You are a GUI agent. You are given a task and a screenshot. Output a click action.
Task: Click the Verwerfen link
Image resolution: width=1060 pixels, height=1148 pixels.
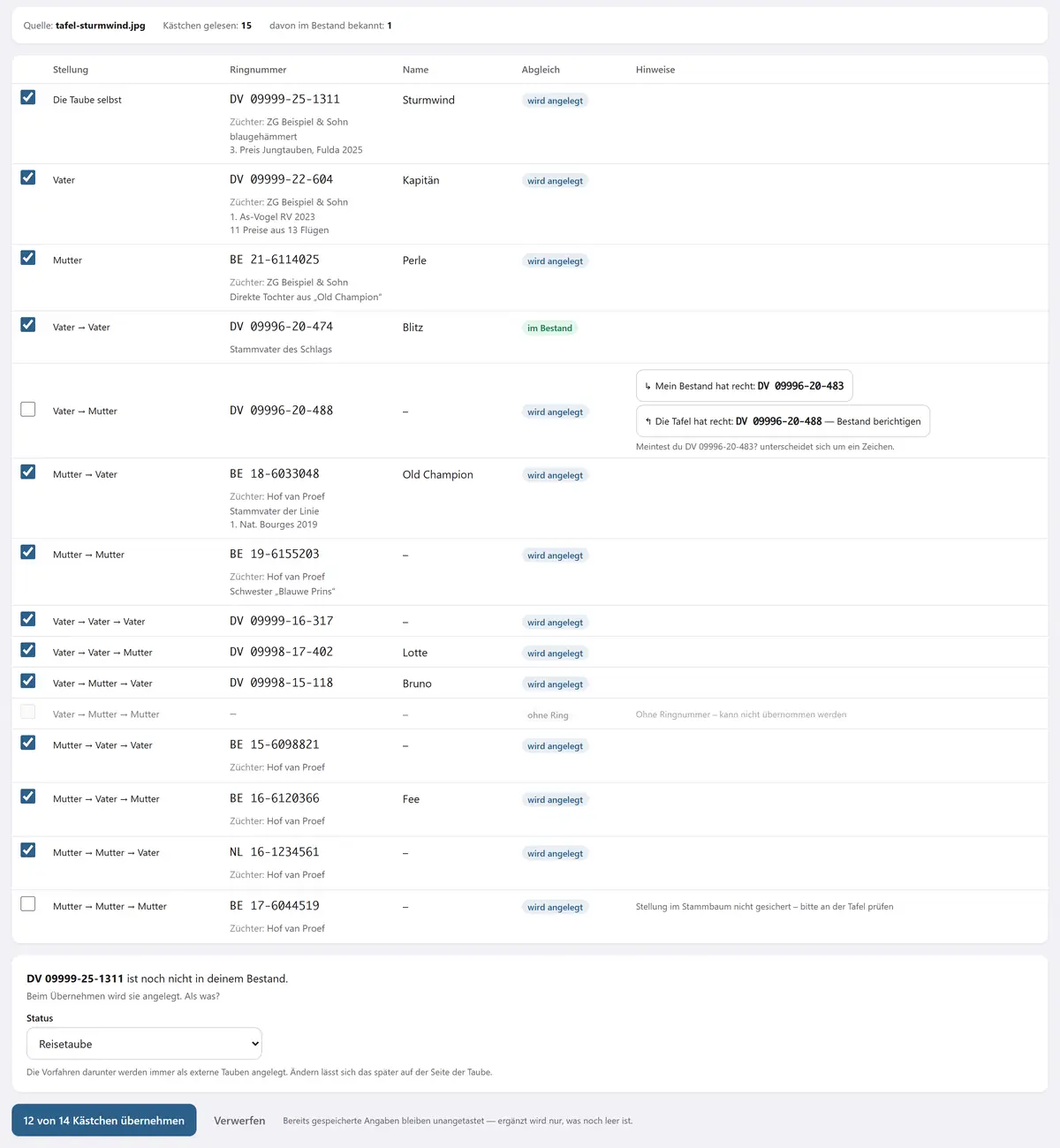coord(239,1121)
